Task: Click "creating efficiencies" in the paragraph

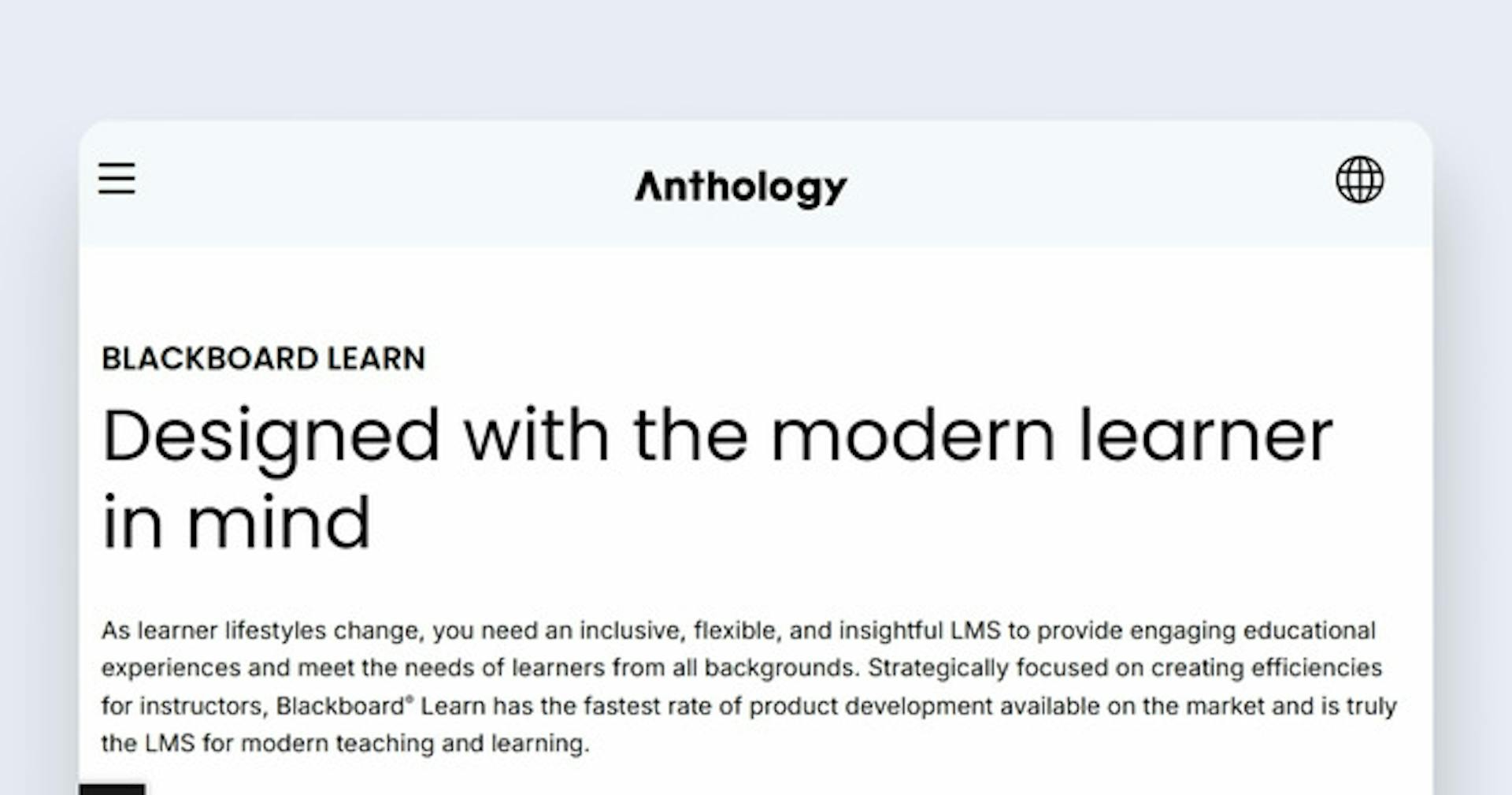Action: tap(1266, 668)
